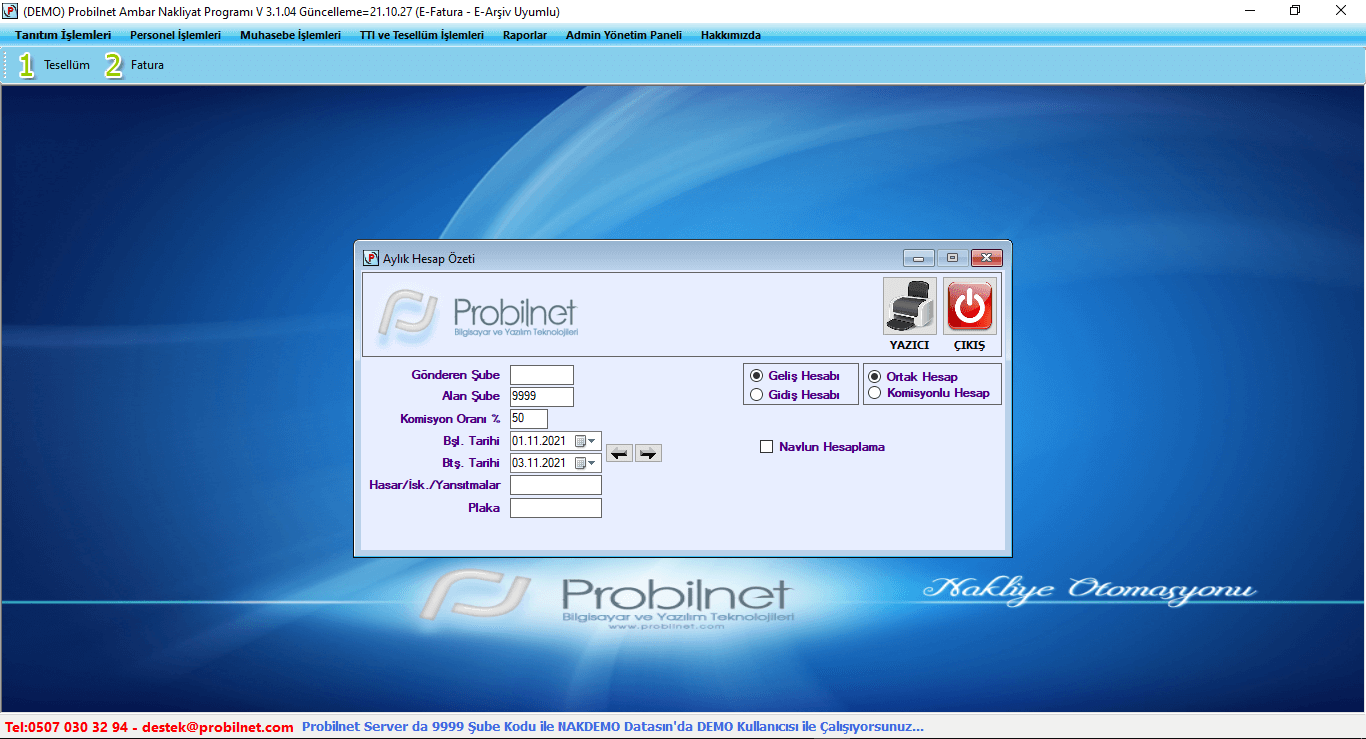Click the YAZICI printer icon

click(x=909, y=307)
